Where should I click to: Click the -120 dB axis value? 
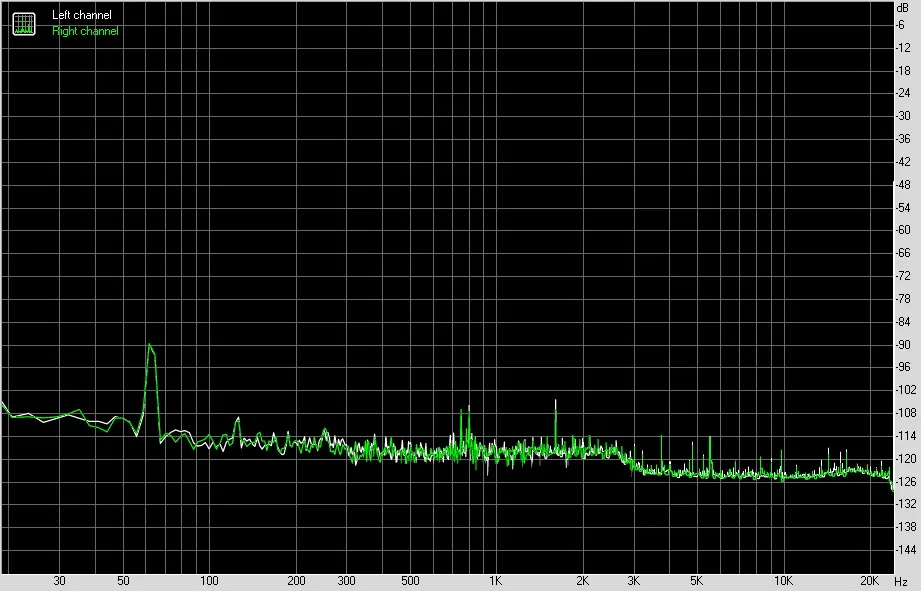click(x=905, y=458)
